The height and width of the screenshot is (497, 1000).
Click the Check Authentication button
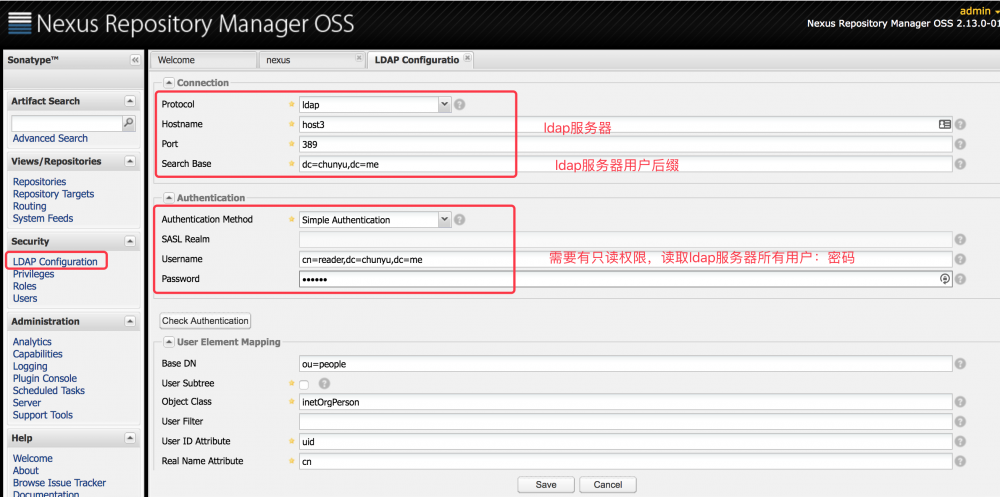coord(205,321)
